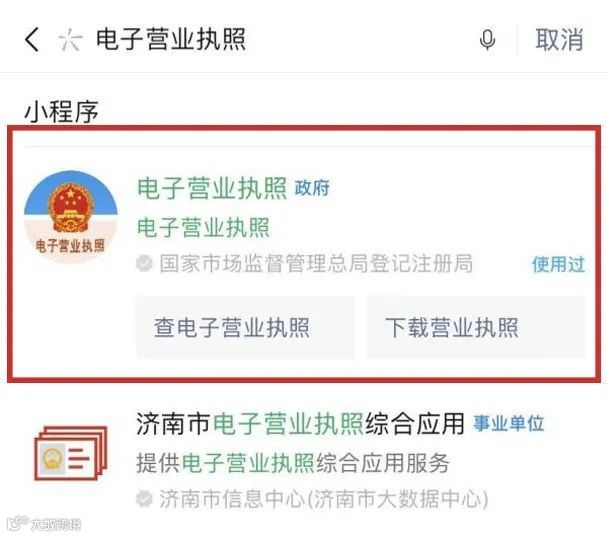Tap the watermark logo at bottom-left corner
The width and height of the screenshot is (607, 537).
point(43,524)
